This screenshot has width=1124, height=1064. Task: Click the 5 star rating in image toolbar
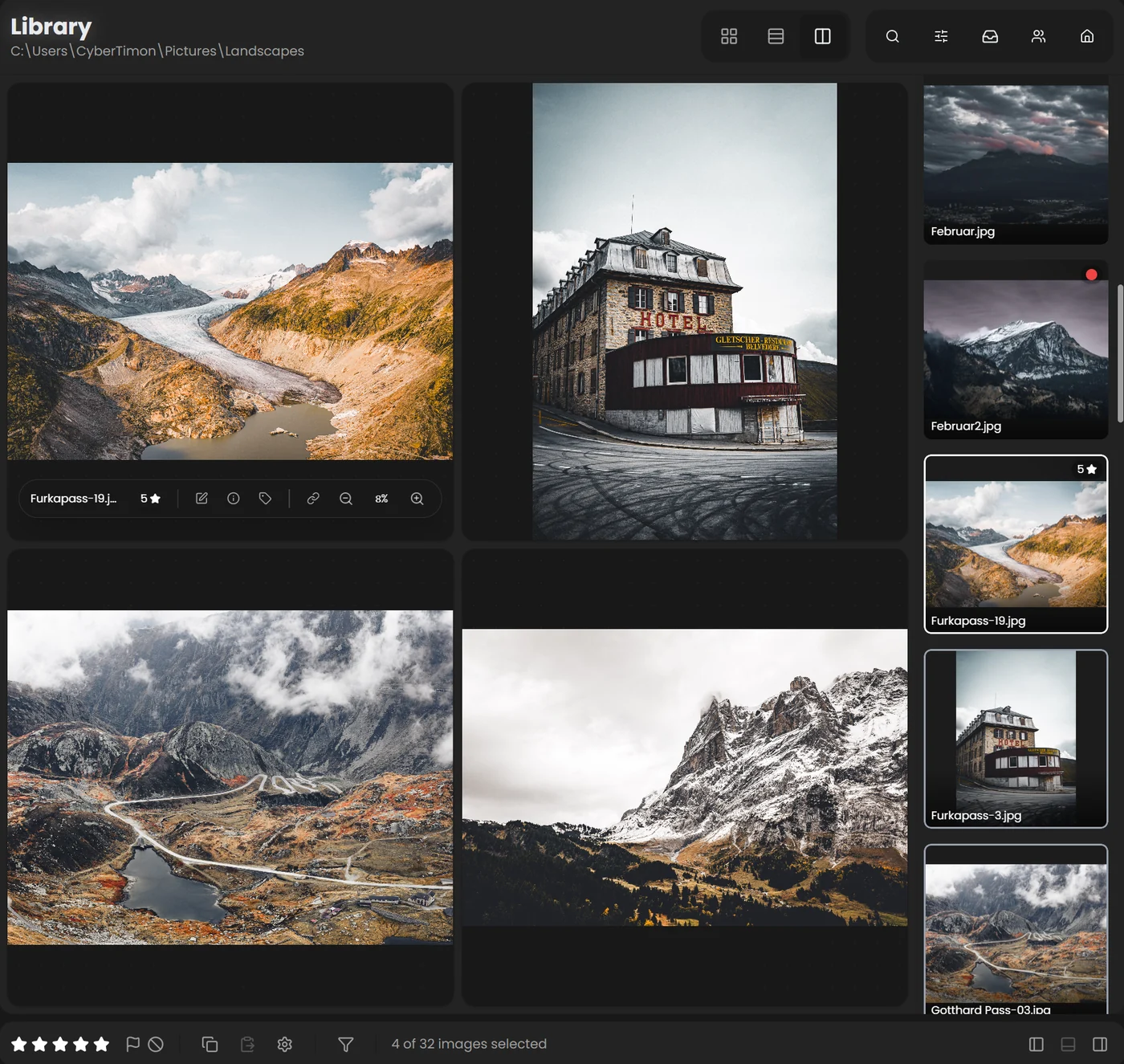click(x=150, y=499)
